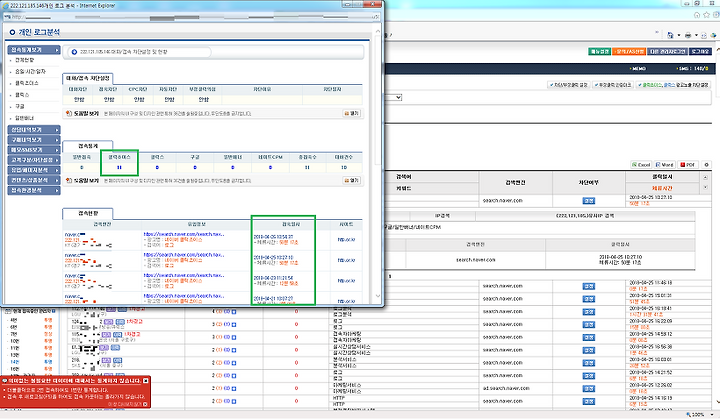The height and width of the screenshot is (419, 720).
Task: Click the sort-up arrow beside the 클릭일시 column header
Action: (x=706, y=177)
